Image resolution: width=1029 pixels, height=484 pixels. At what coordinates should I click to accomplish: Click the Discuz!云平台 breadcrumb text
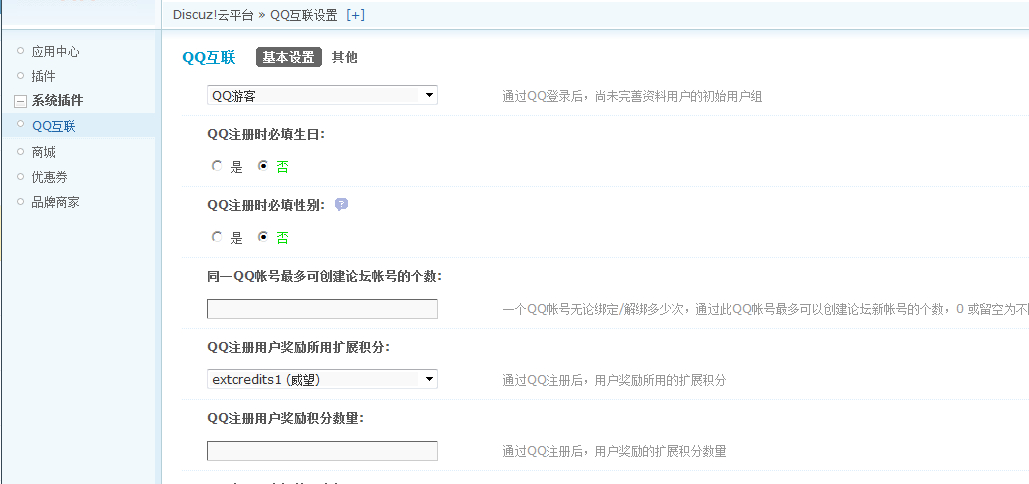coord(213,15)
